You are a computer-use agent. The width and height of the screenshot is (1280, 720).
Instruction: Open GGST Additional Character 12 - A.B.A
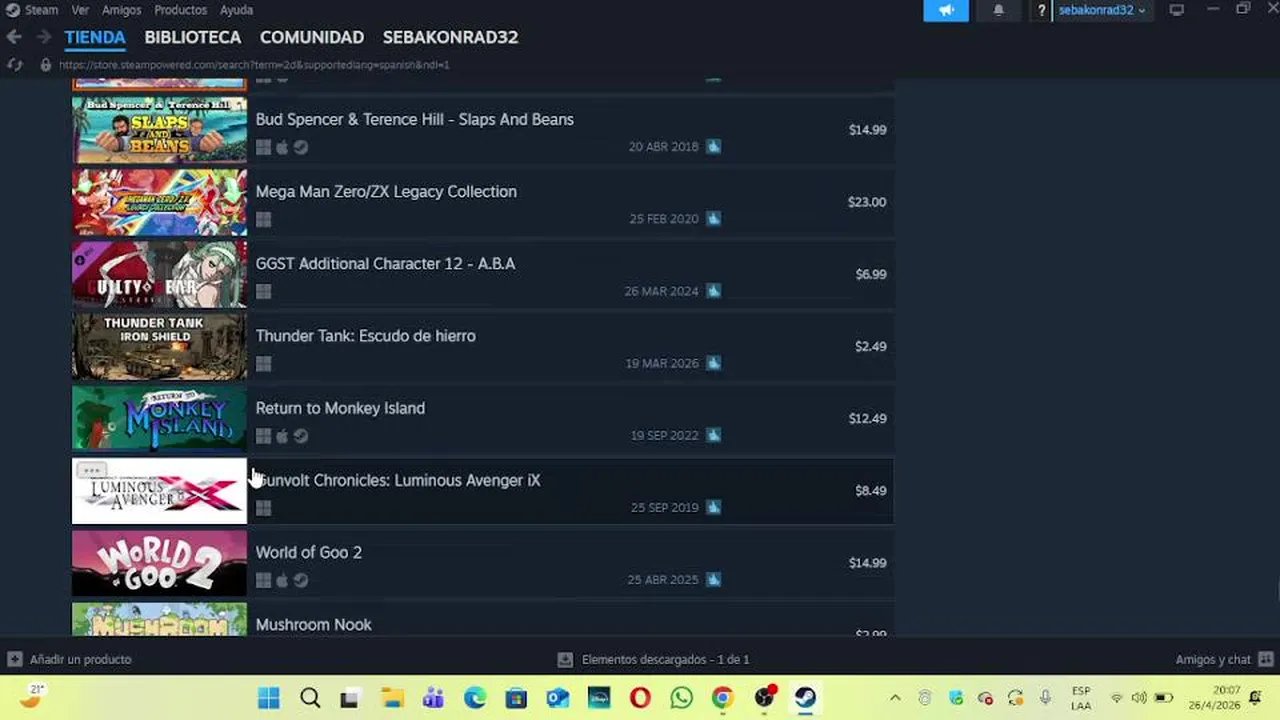(x=385, y=263)
